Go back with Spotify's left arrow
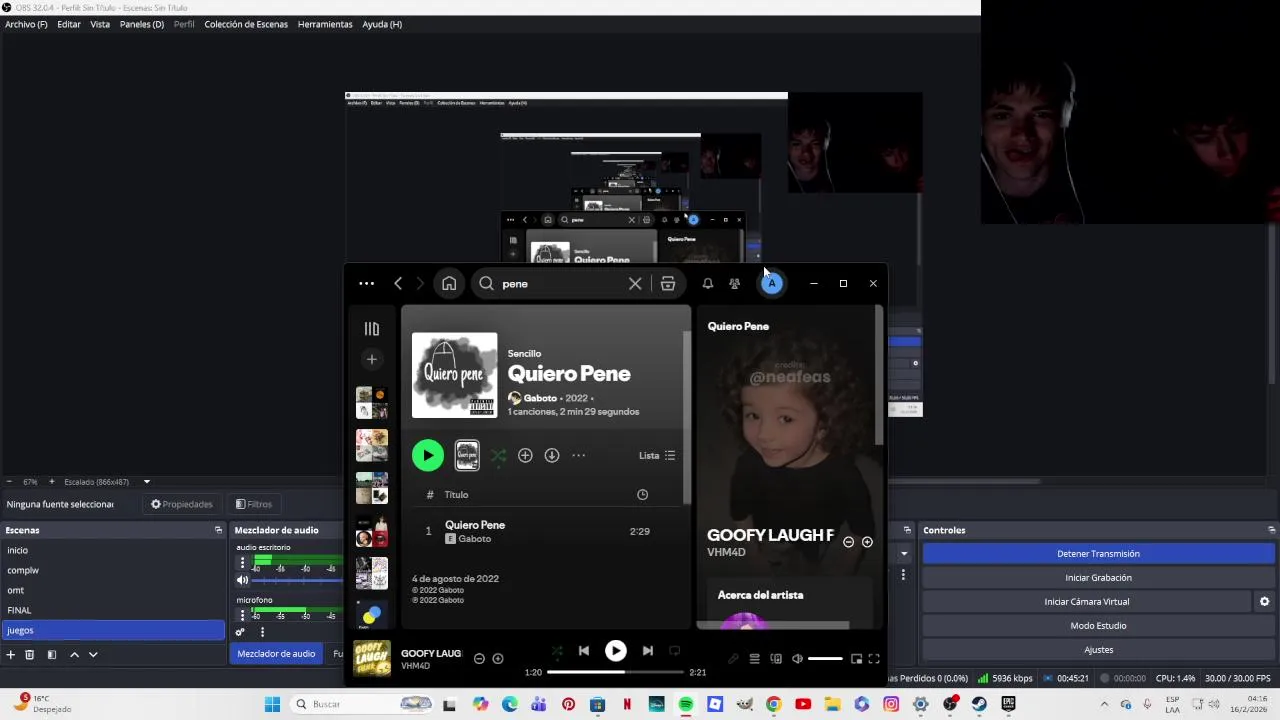 (x=398, y=284)
